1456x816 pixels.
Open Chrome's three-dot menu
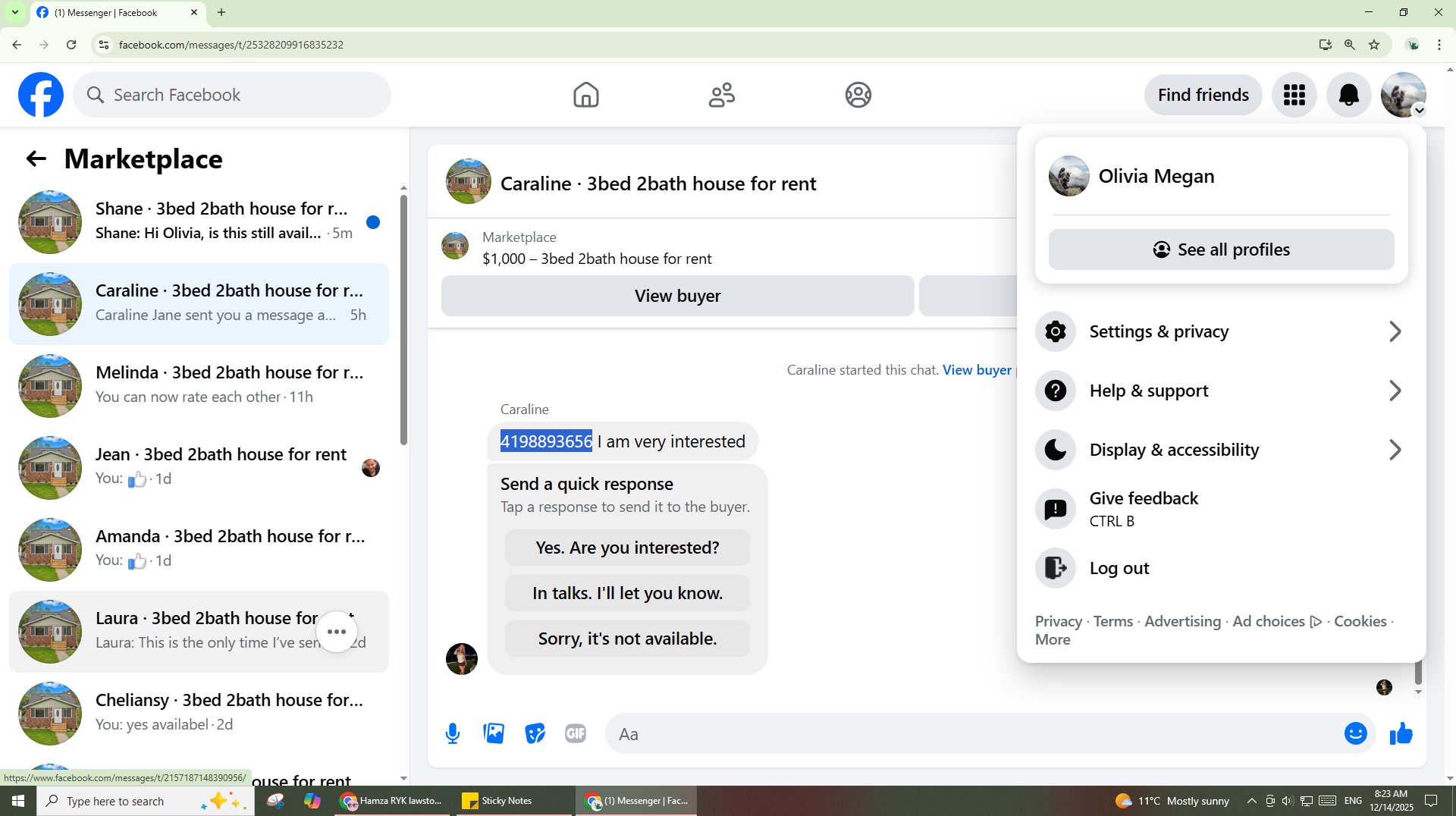point(1439,45)
